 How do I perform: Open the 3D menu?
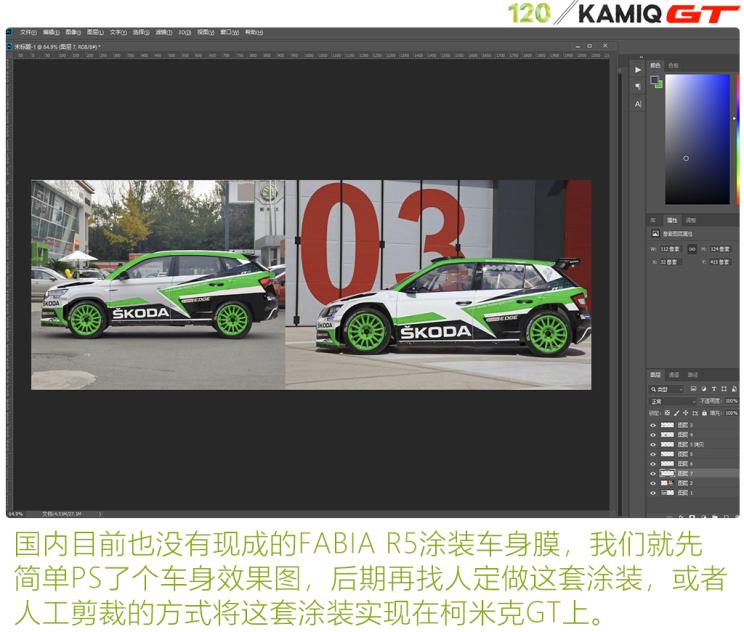tap(184, 32)
